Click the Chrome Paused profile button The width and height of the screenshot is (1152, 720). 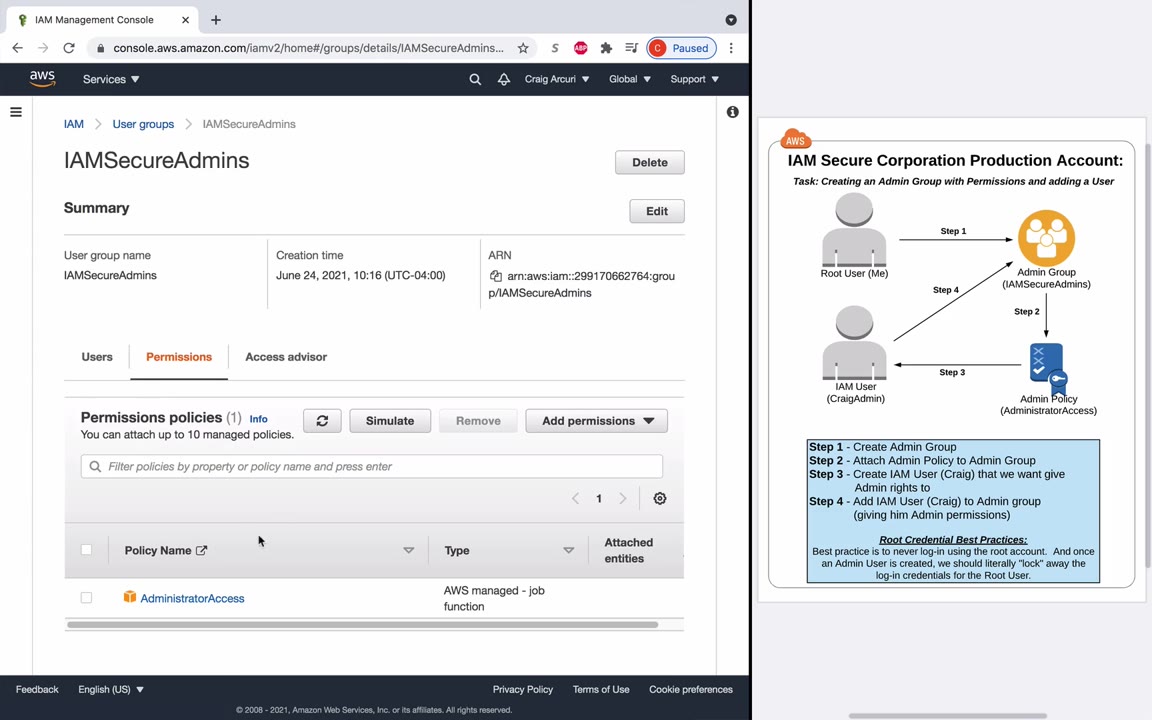[681, 48]
